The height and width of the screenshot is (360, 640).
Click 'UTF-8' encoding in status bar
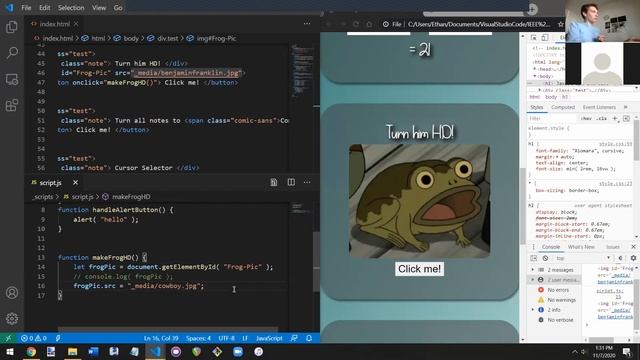click(227, 338)
